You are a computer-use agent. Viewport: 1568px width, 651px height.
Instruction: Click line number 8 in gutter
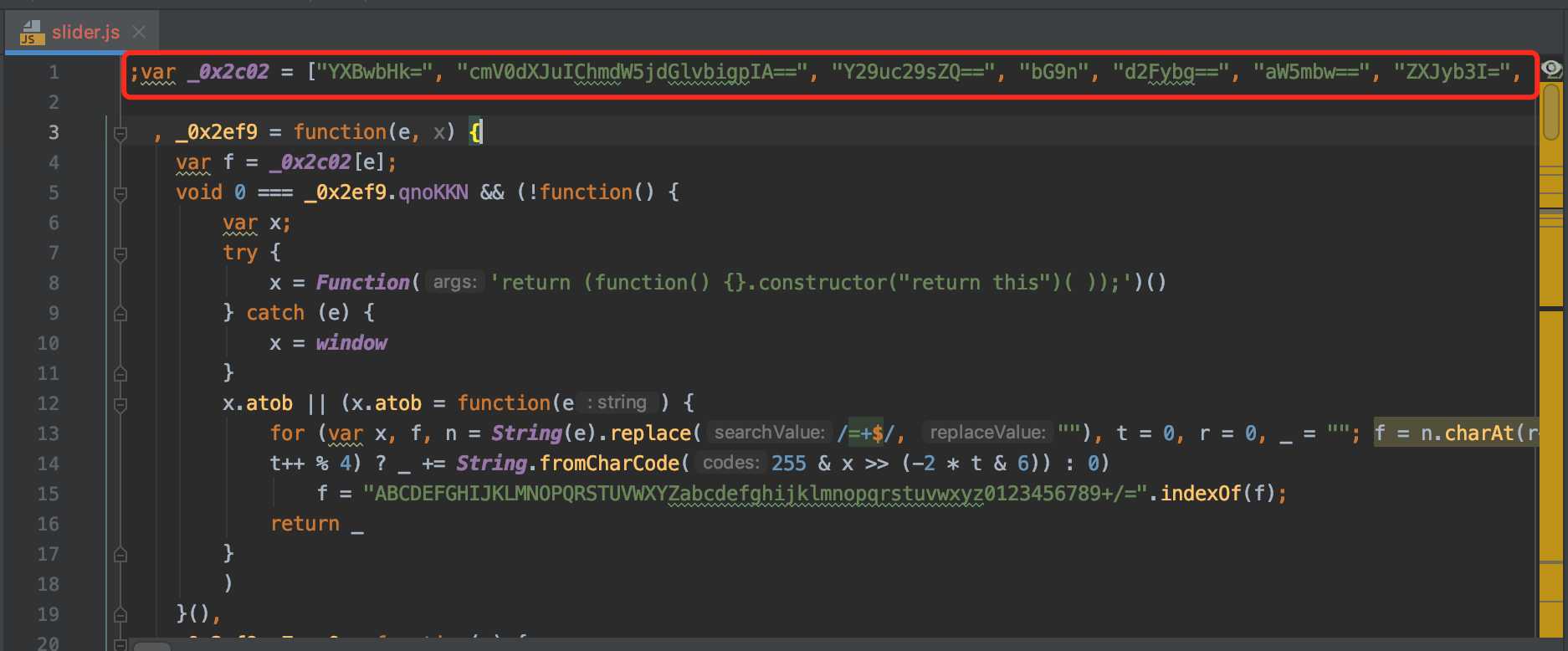pos(54,283)
